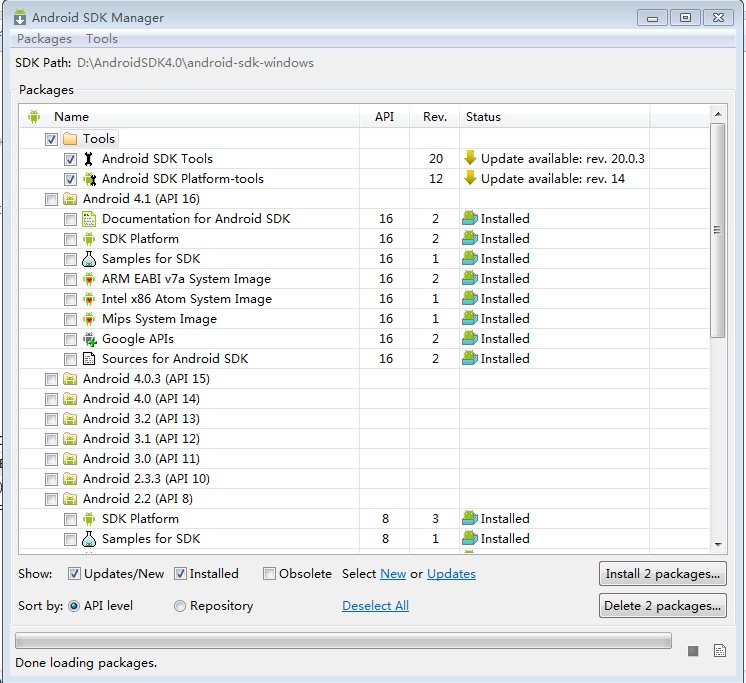Click the Android 3.1 (API 12) folder icon

click(70, 439)
